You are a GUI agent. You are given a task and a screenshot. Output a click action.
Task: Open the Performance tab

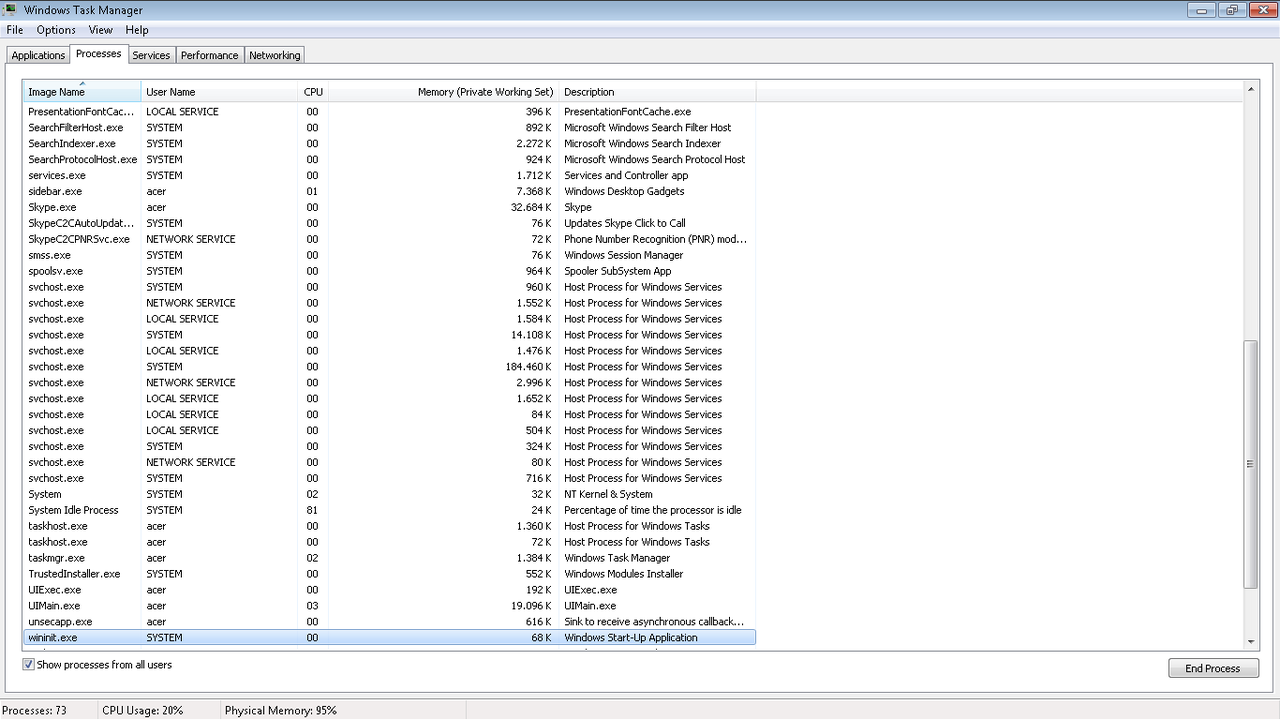click(x=209, y=55)
